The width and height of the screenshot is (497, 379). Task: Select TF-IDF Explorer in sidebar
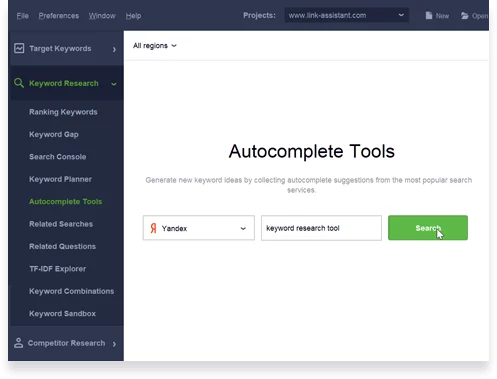[58, 269]
